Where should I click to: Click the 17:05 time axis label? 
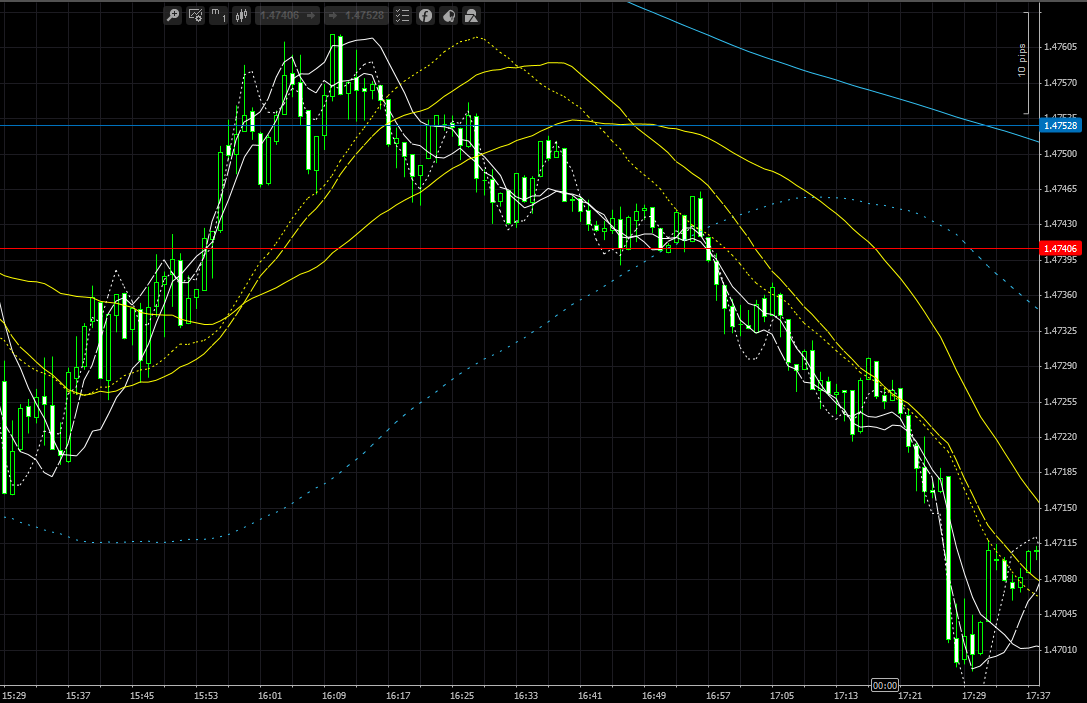pyautogui.click(x=782, y=695)
